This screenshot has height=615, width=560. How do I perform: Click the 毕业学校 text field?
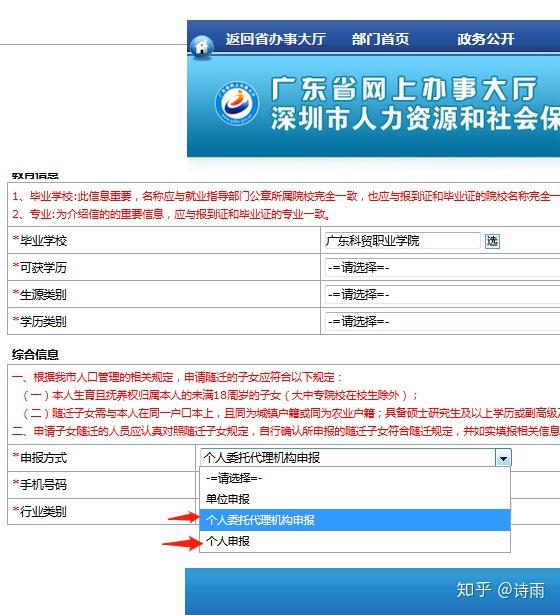click(402, 240)
